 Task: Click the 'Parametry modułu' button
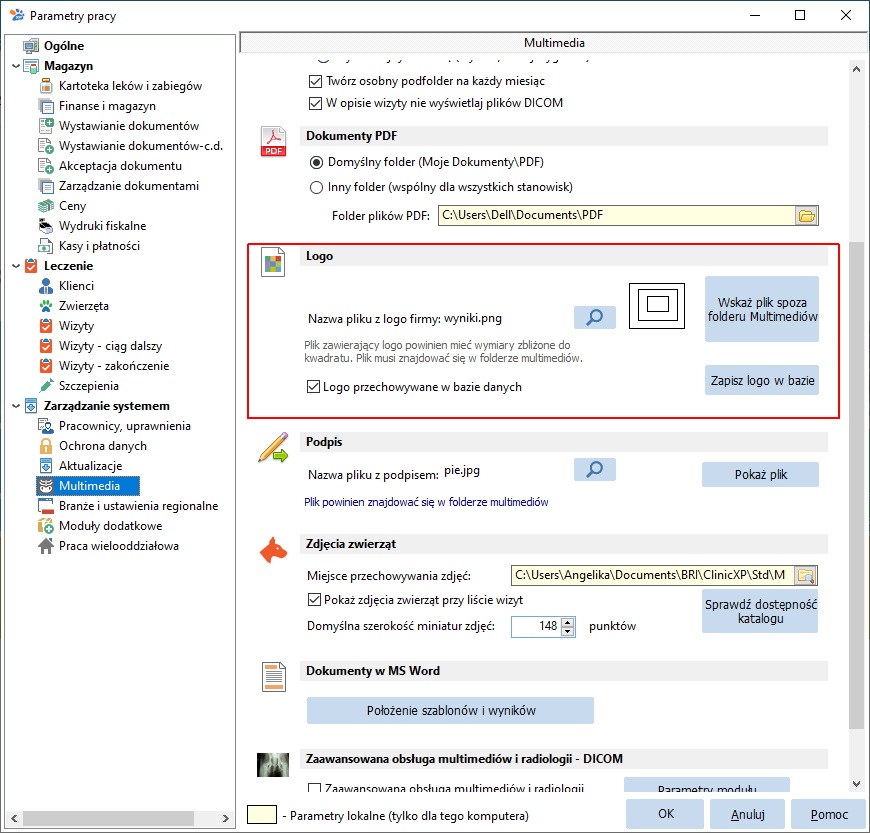(707, 785)
